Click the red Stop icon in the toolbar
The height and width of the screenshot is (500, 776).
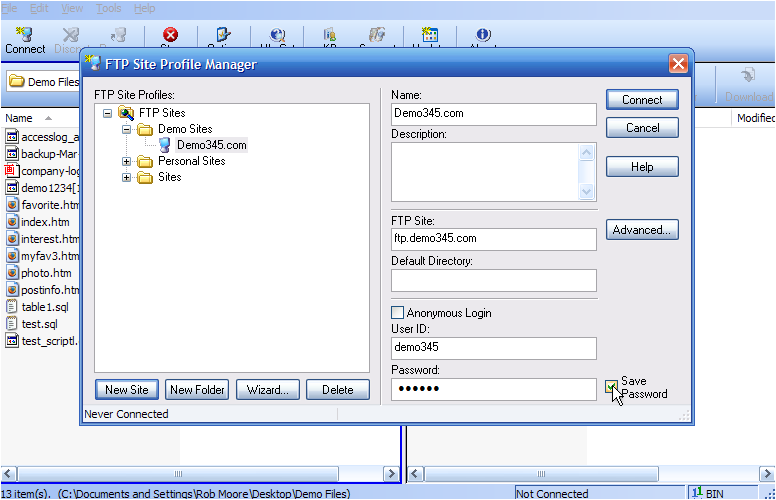[170, 35]
